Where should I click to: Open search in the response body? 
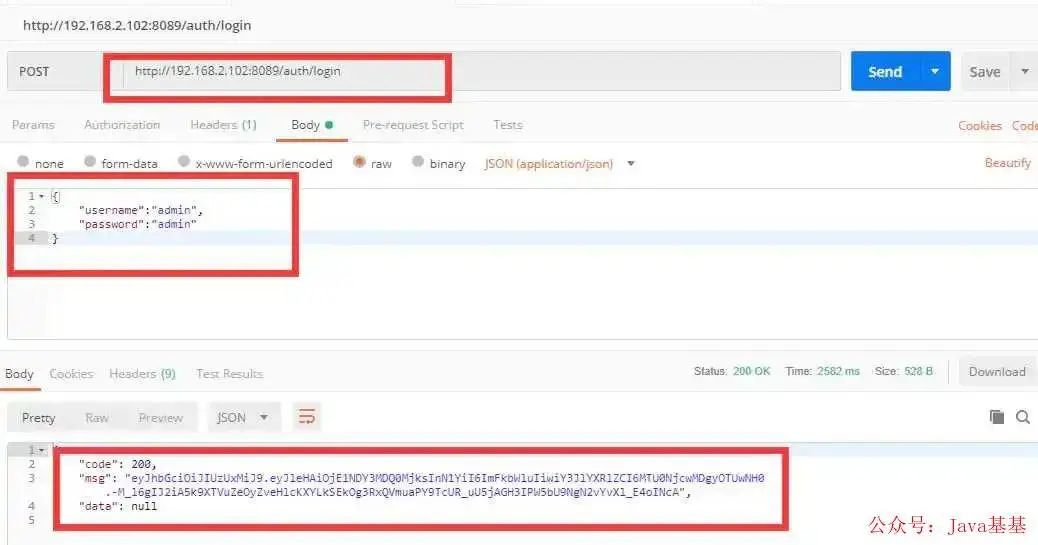[x=1023, y=417]
